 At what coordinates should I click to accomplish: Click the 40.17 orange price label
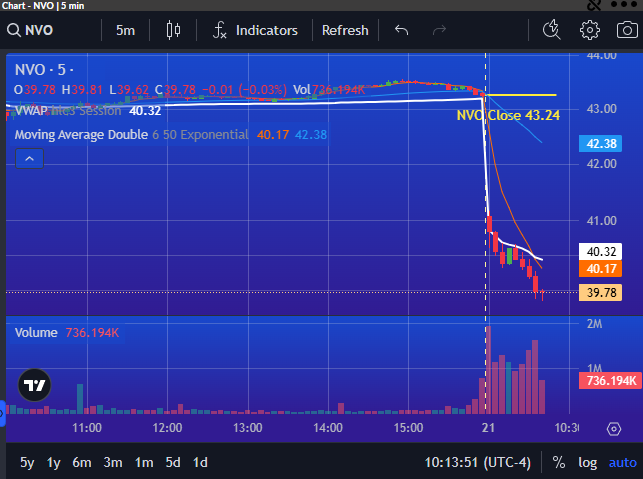(600, 269)
